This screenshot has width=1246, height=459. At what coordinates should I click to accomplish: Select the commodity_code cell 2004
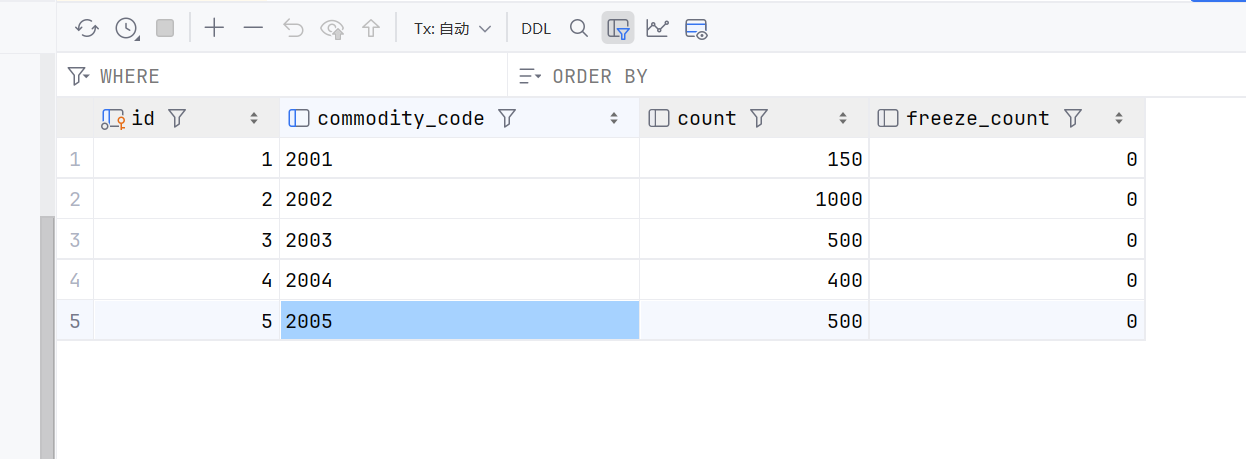coord(459,281)
